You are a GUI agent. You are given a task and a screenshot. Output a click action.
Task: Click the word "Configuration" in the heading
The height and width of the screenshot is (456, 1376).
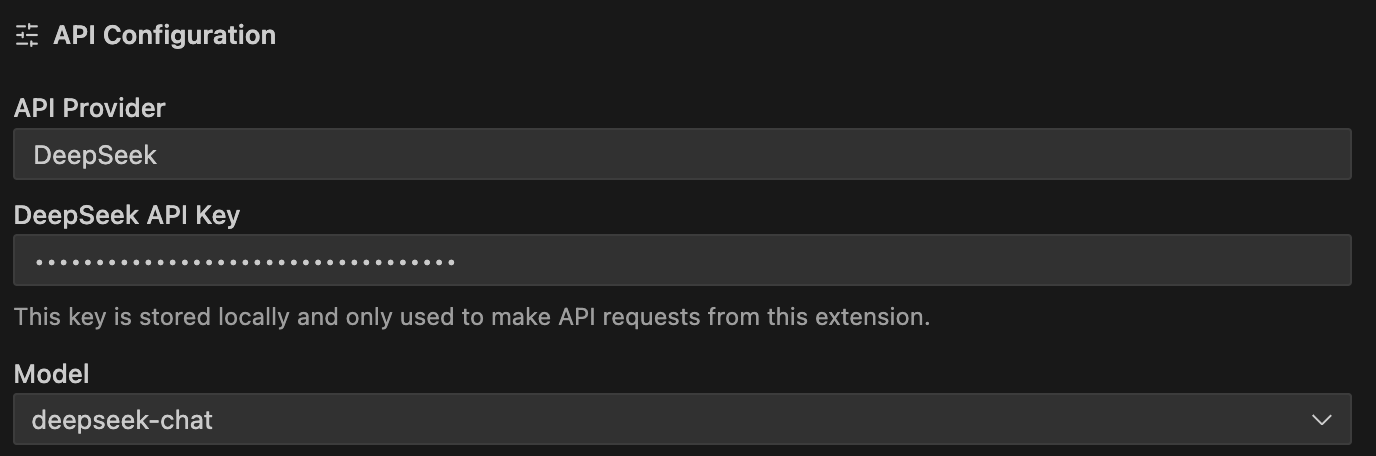[x=189, y=35]
